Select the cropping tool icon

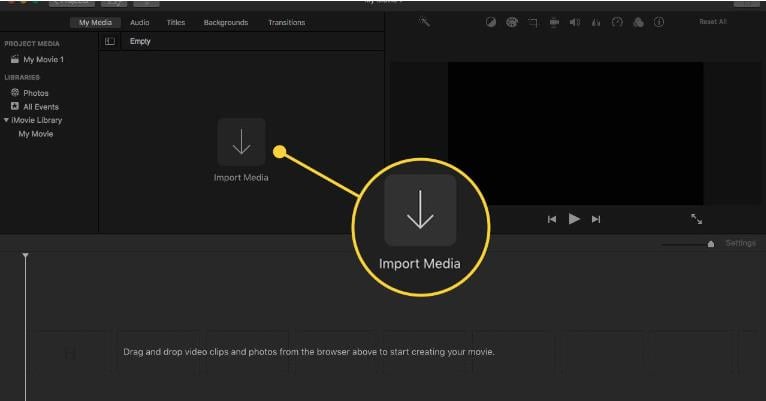[532, 22]
